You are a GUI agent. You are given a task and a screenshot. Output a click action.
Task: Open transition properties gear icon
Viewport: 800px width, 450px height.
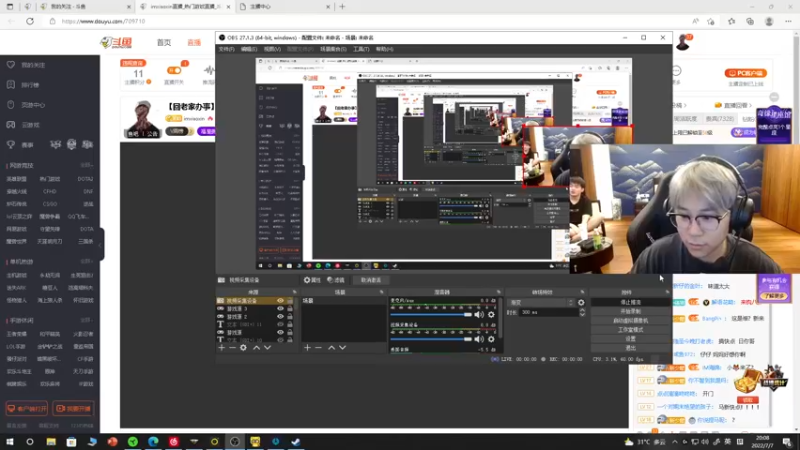click(581, 303)
